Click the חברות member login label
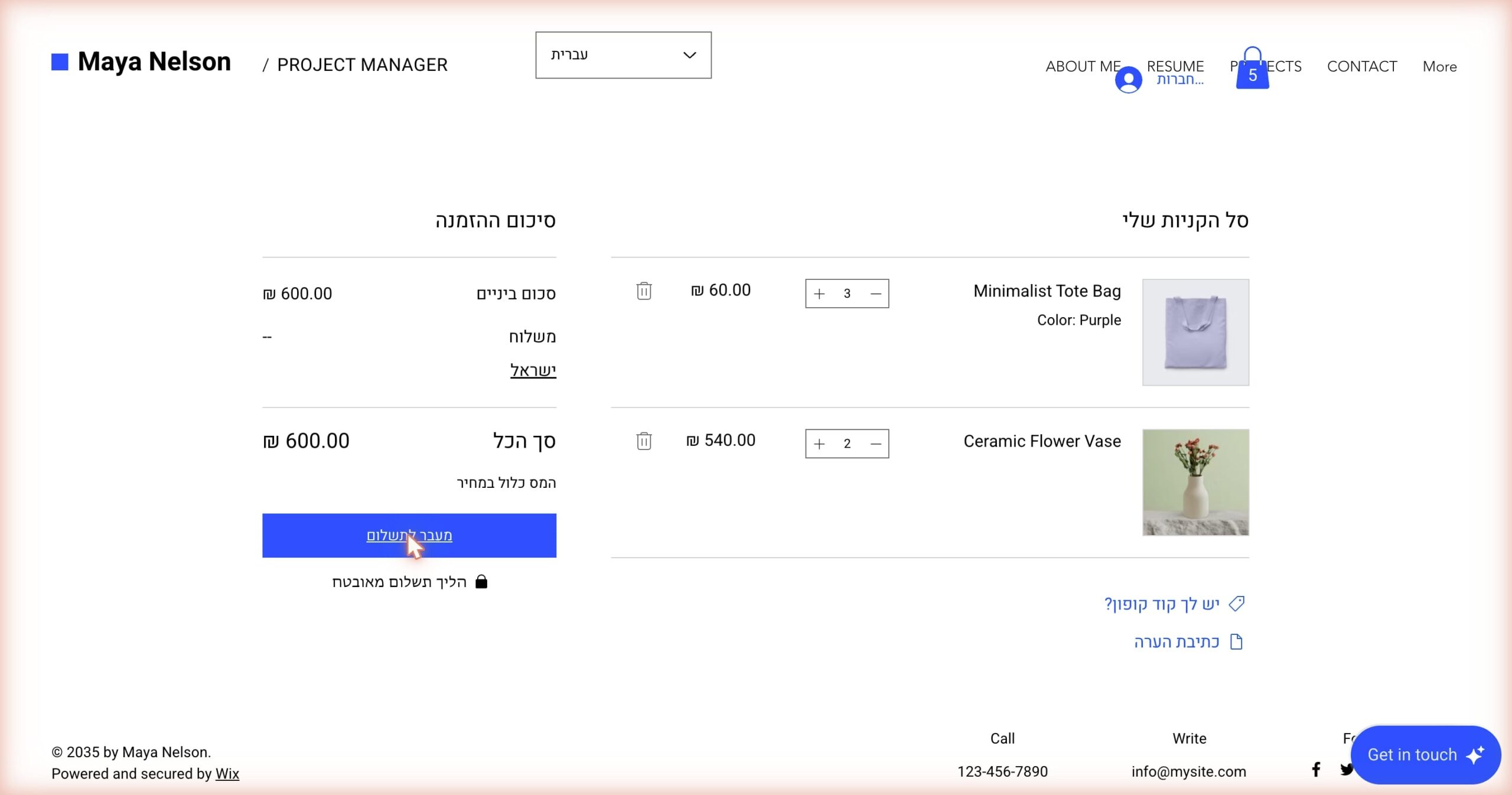Screen dimensions: 1512x795 point(1179,79)
